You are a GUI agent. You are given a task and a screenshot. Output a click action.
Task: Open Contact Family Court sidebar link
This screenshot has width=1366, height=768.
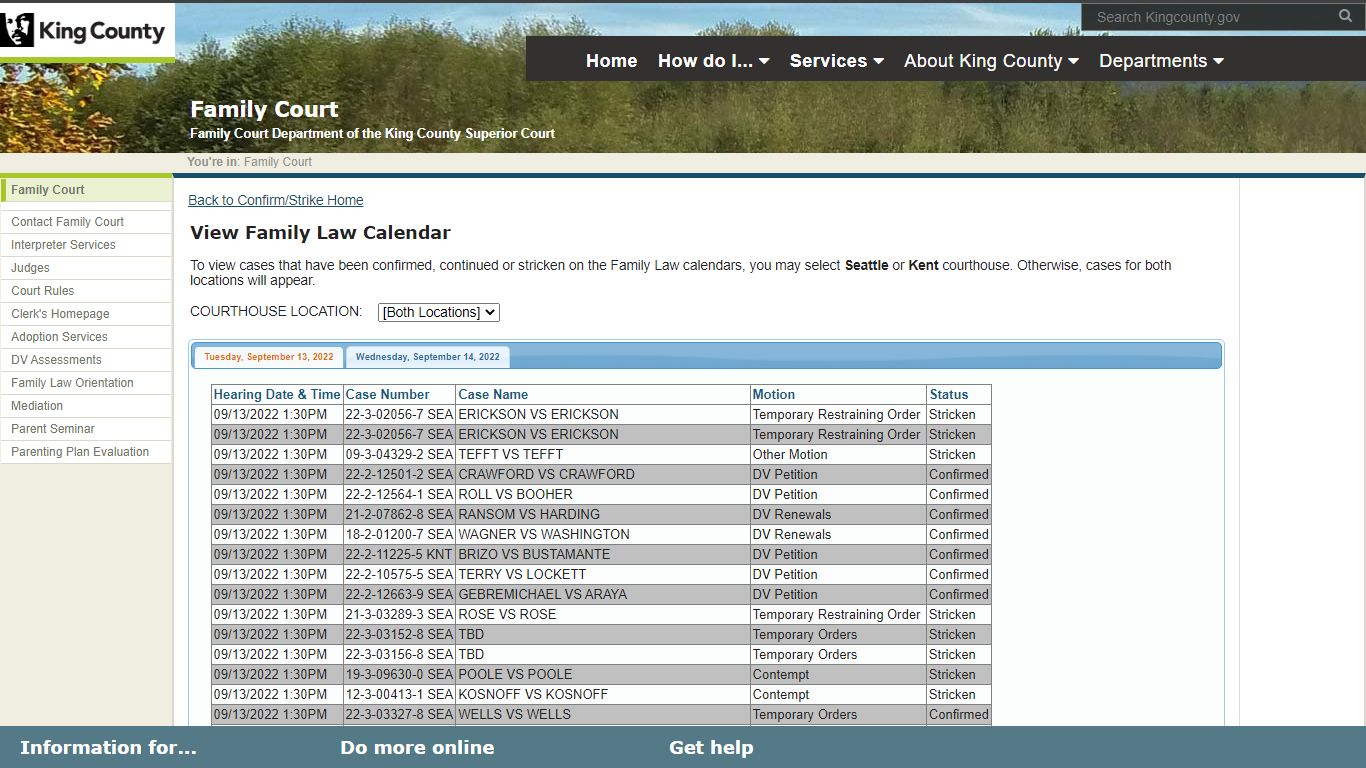click(x=67, y=222)
